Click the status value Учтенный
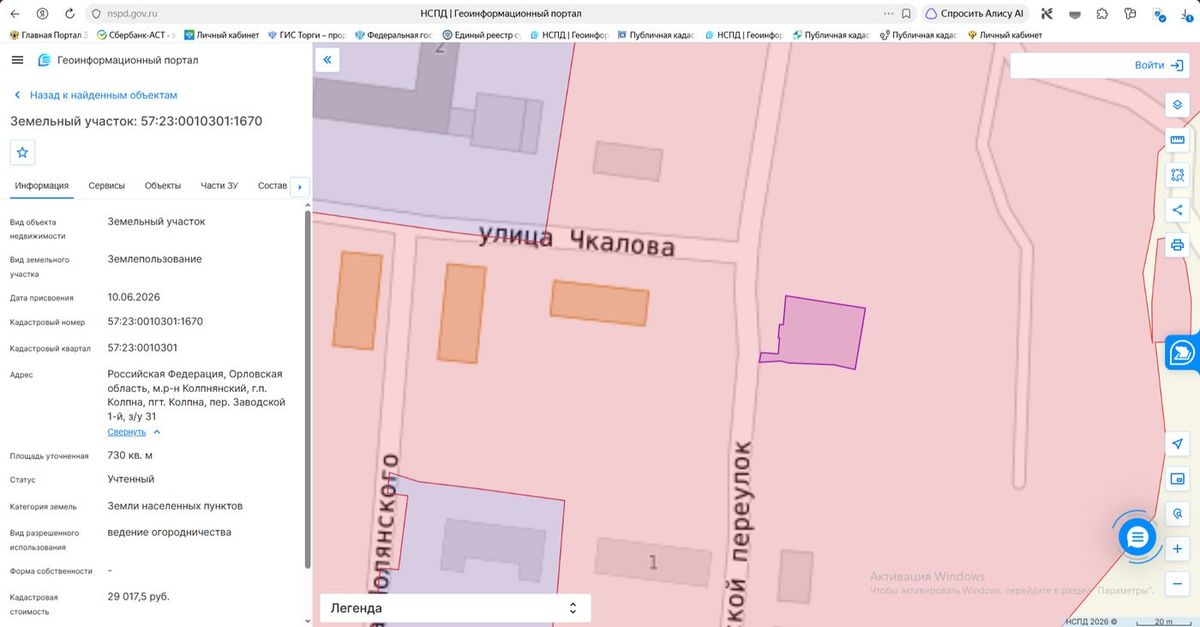The height and width of the screenshot is (627, 1200). pos(131,479)
